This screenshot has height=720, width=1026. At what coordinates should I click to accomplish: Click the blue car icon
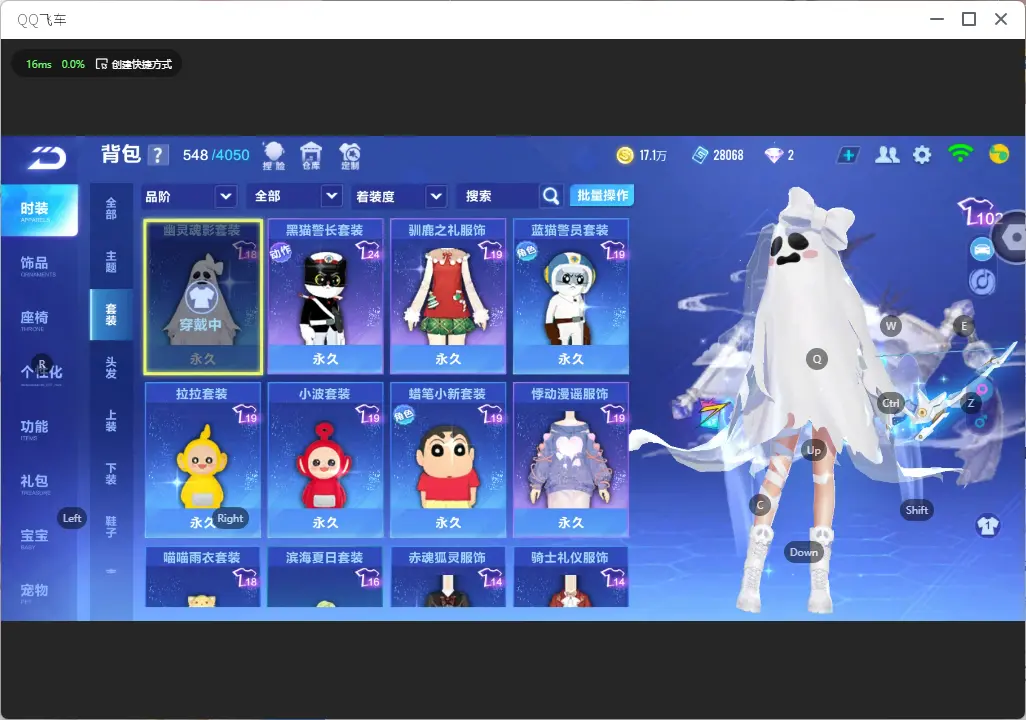982,249
